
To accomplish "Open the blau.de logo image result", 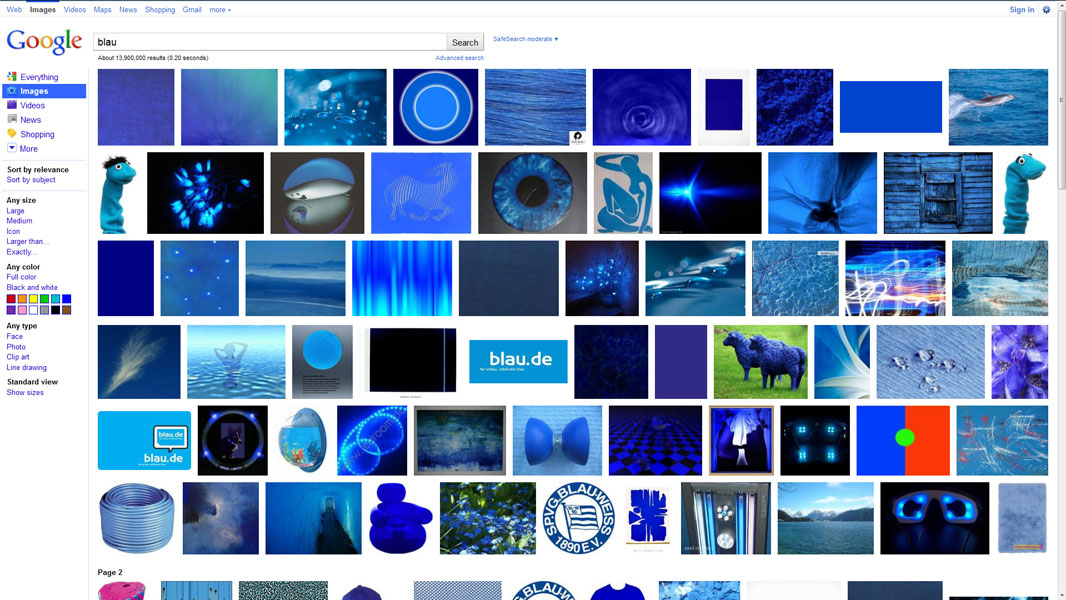I will click(x=518, y=361).
